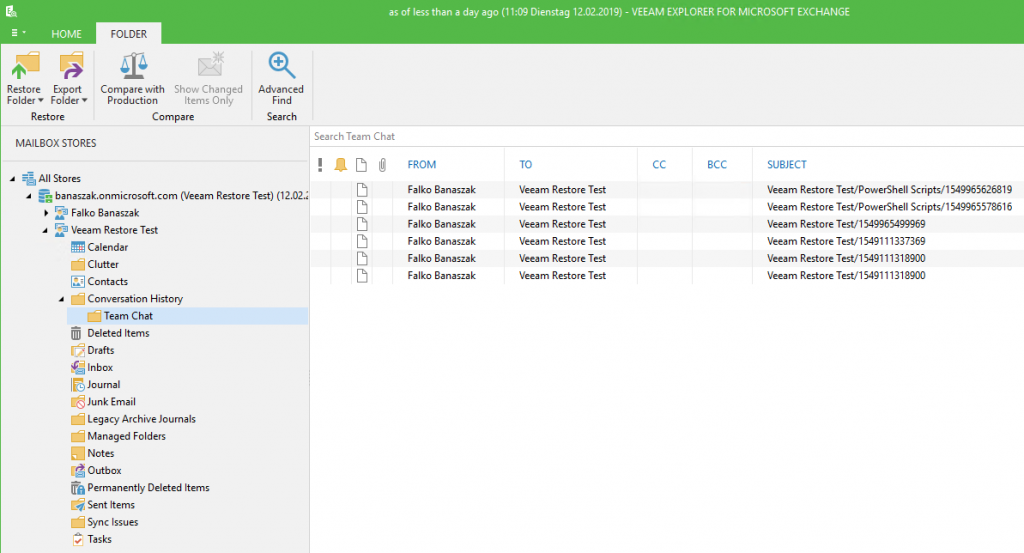Sort by attachment paperclip column
This screenshot has height=553, width=1024.
pos(382,165)
